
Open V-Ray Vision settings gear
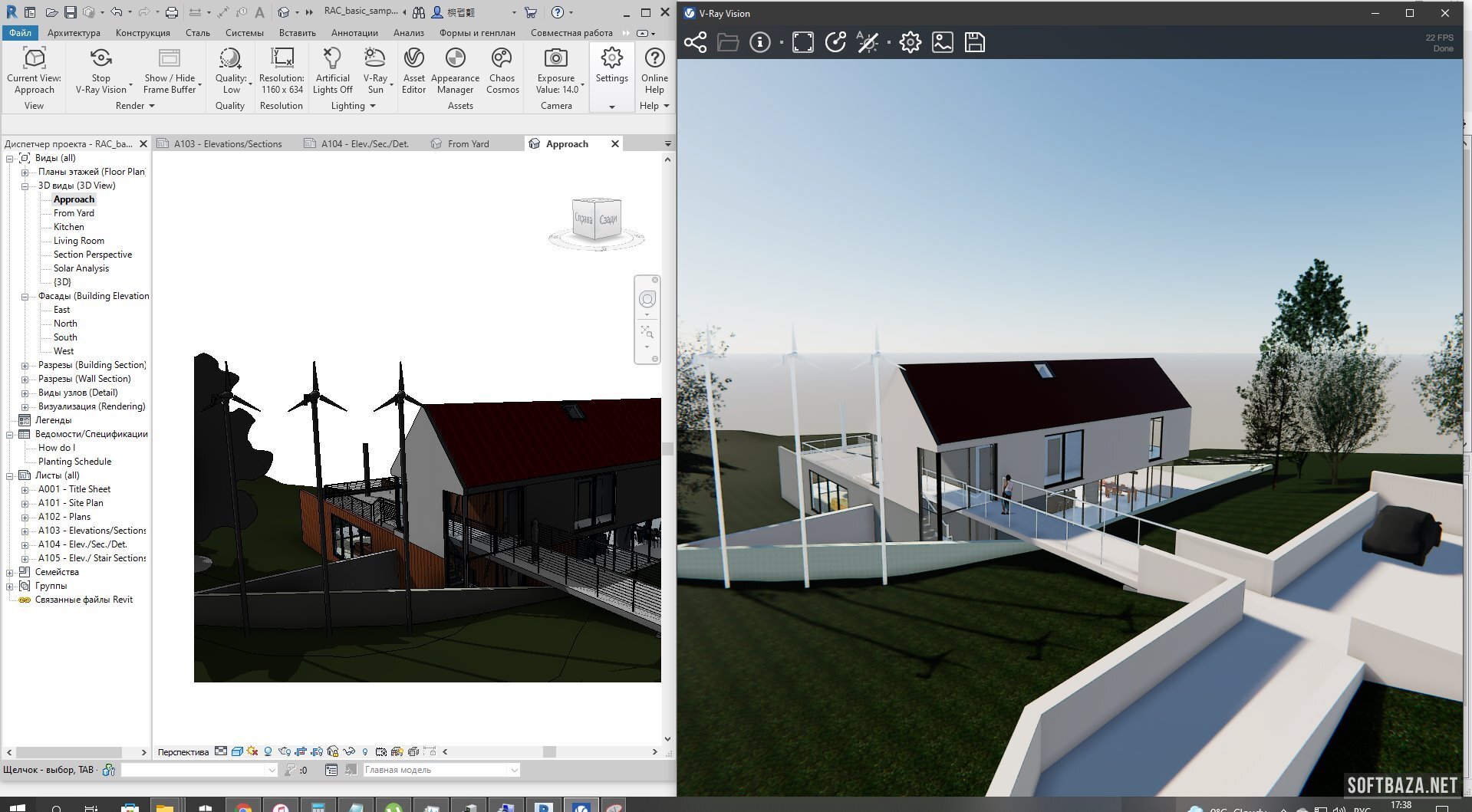910,43
